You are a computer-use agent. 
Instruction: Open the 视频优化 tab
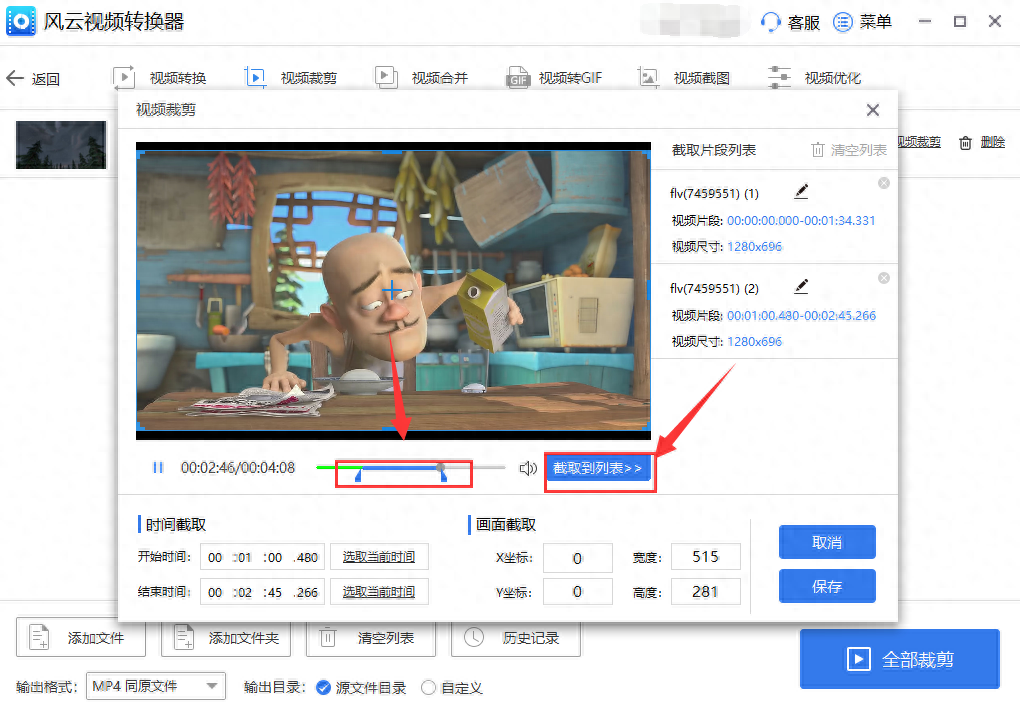[814, 78]
